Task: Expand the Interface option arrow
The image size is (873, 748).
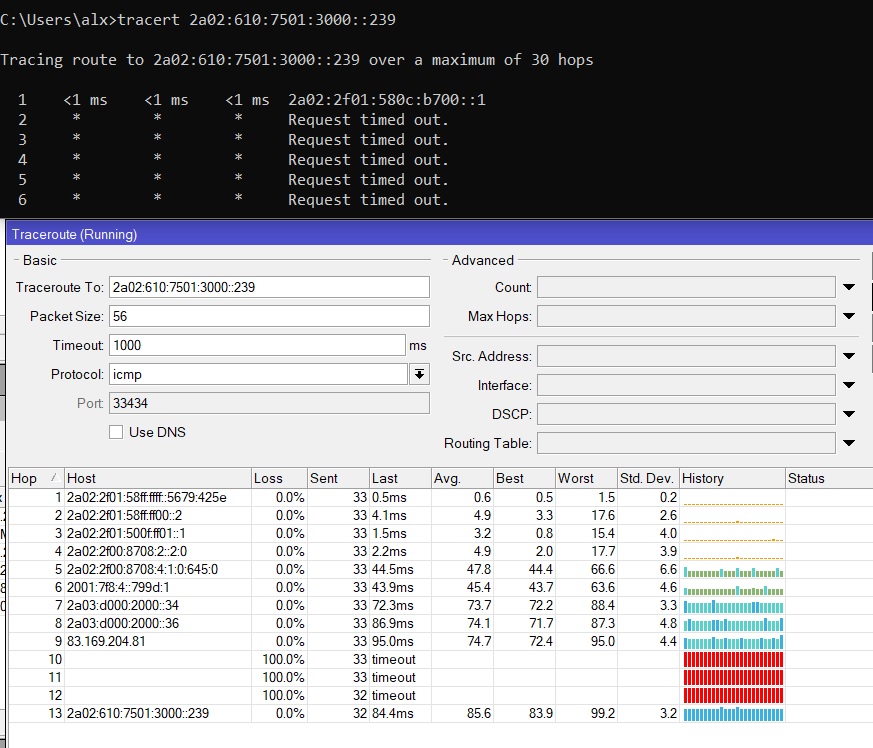Action: 849,385
